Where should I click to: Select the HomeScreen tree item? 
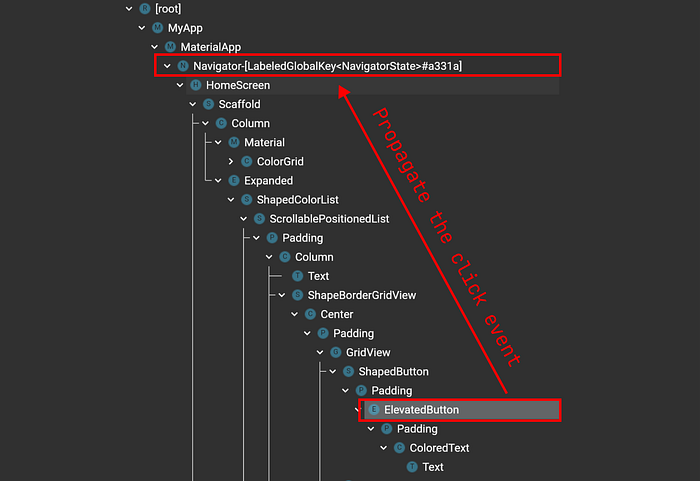(372, 85)
